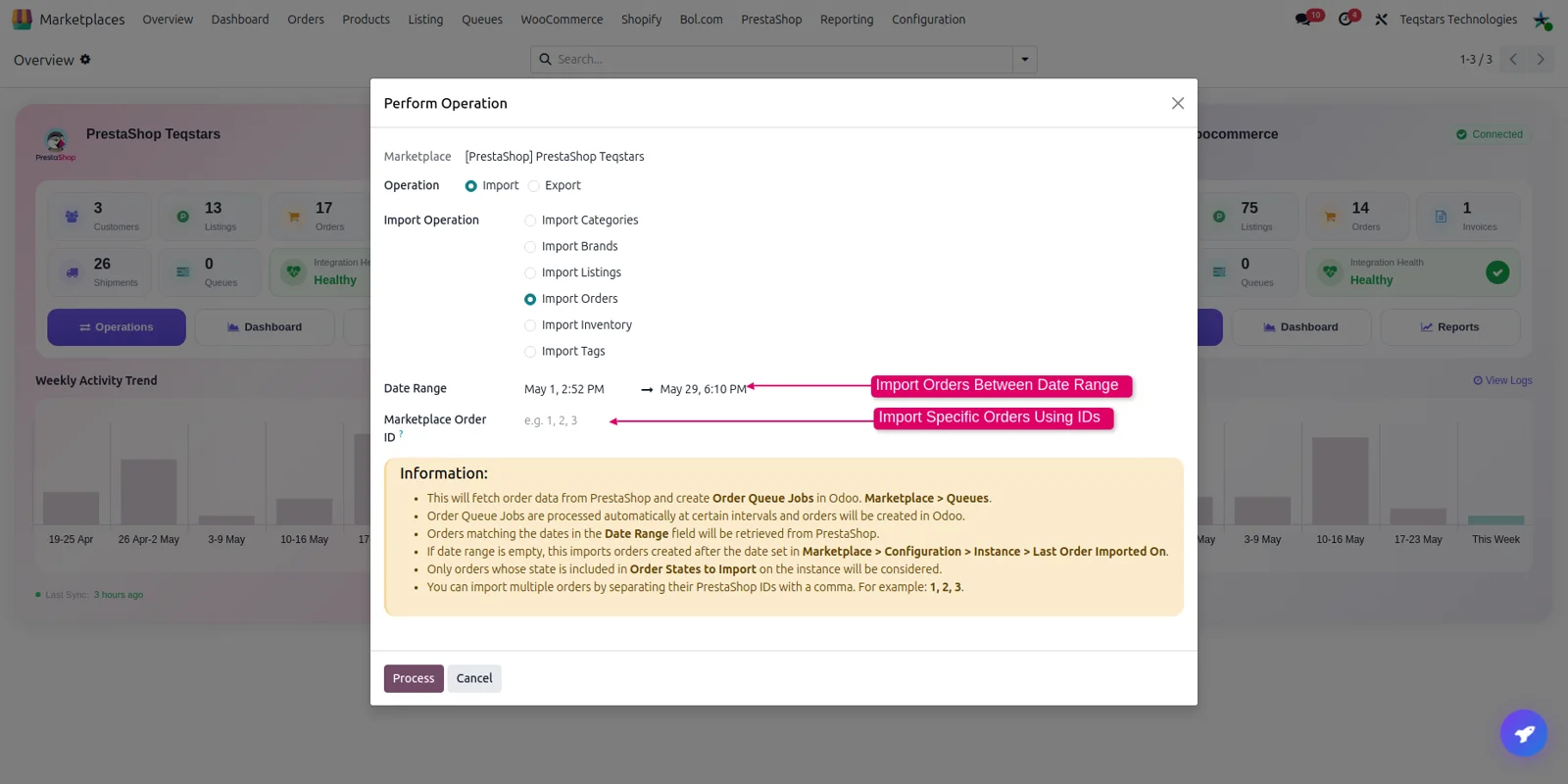Image resolution: width=1568 pixels, height=784 pixels.
Task: Click the Marketplace Order ID help tooltip mark
Action: click(x=401, y=432)
